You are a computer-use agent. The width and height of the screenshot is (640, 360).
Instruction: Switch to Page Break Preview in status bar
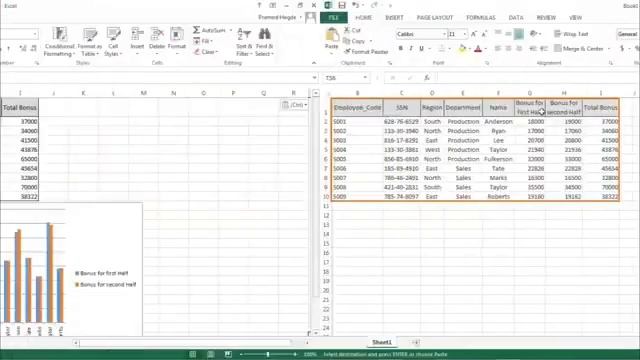click(x=228, y=354)
